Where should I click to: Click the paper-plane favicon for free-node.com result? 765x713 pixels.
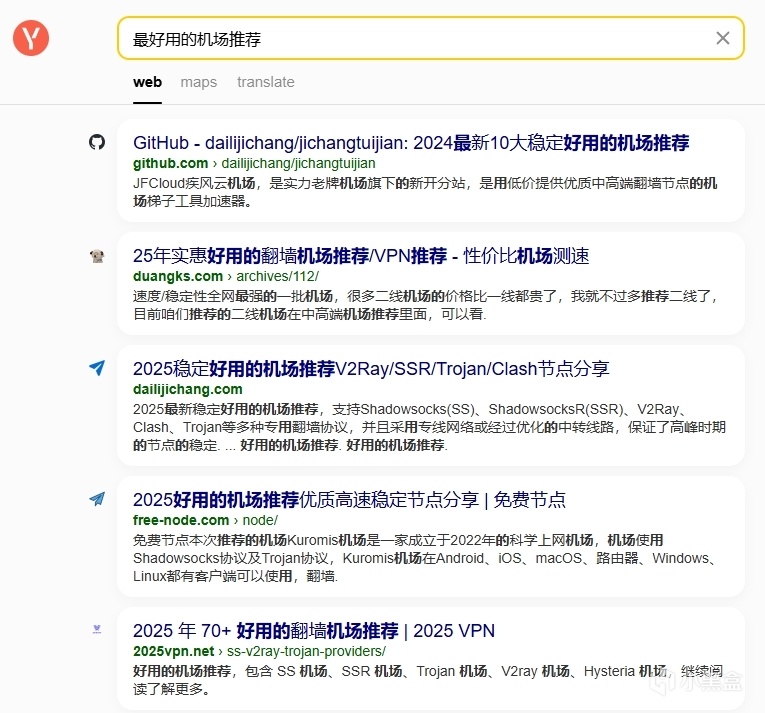97,499
